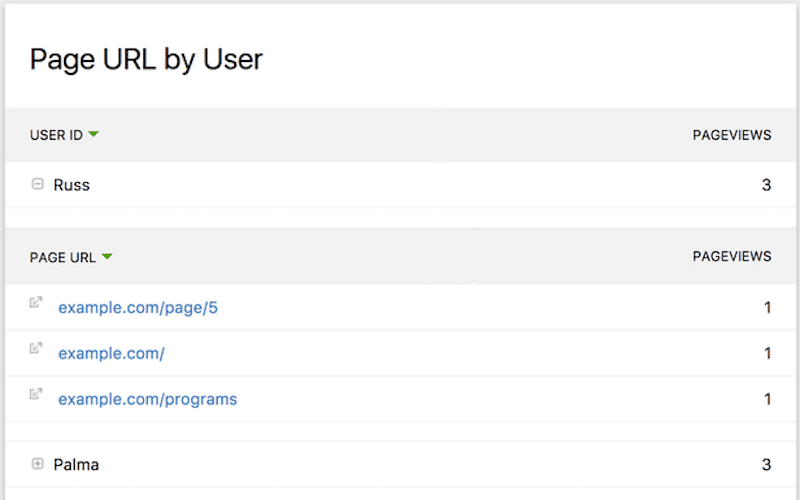The image size is (800, 500).
Task: Follow the example.com/programs link
Action: 148,399
